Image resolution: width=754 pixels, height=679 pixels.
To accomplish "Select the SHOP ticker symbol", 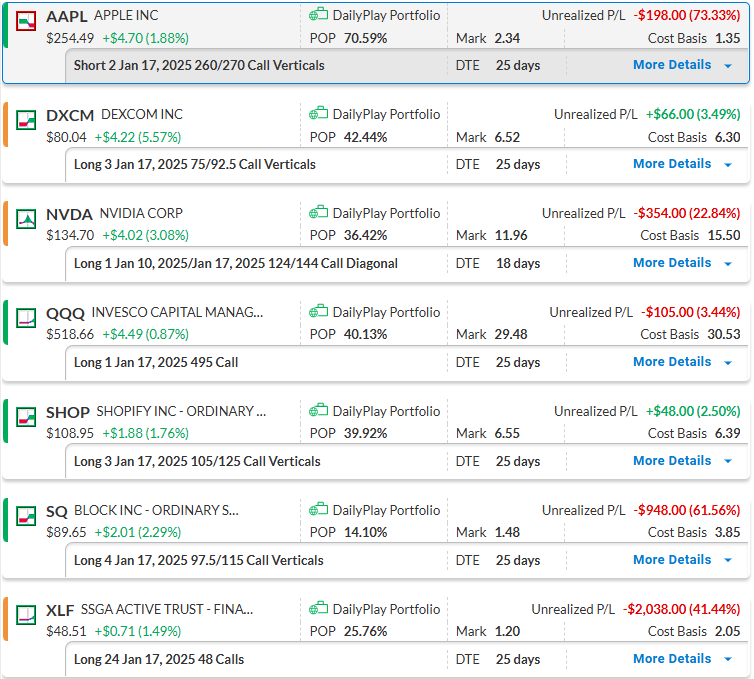I will coord(68,413).
